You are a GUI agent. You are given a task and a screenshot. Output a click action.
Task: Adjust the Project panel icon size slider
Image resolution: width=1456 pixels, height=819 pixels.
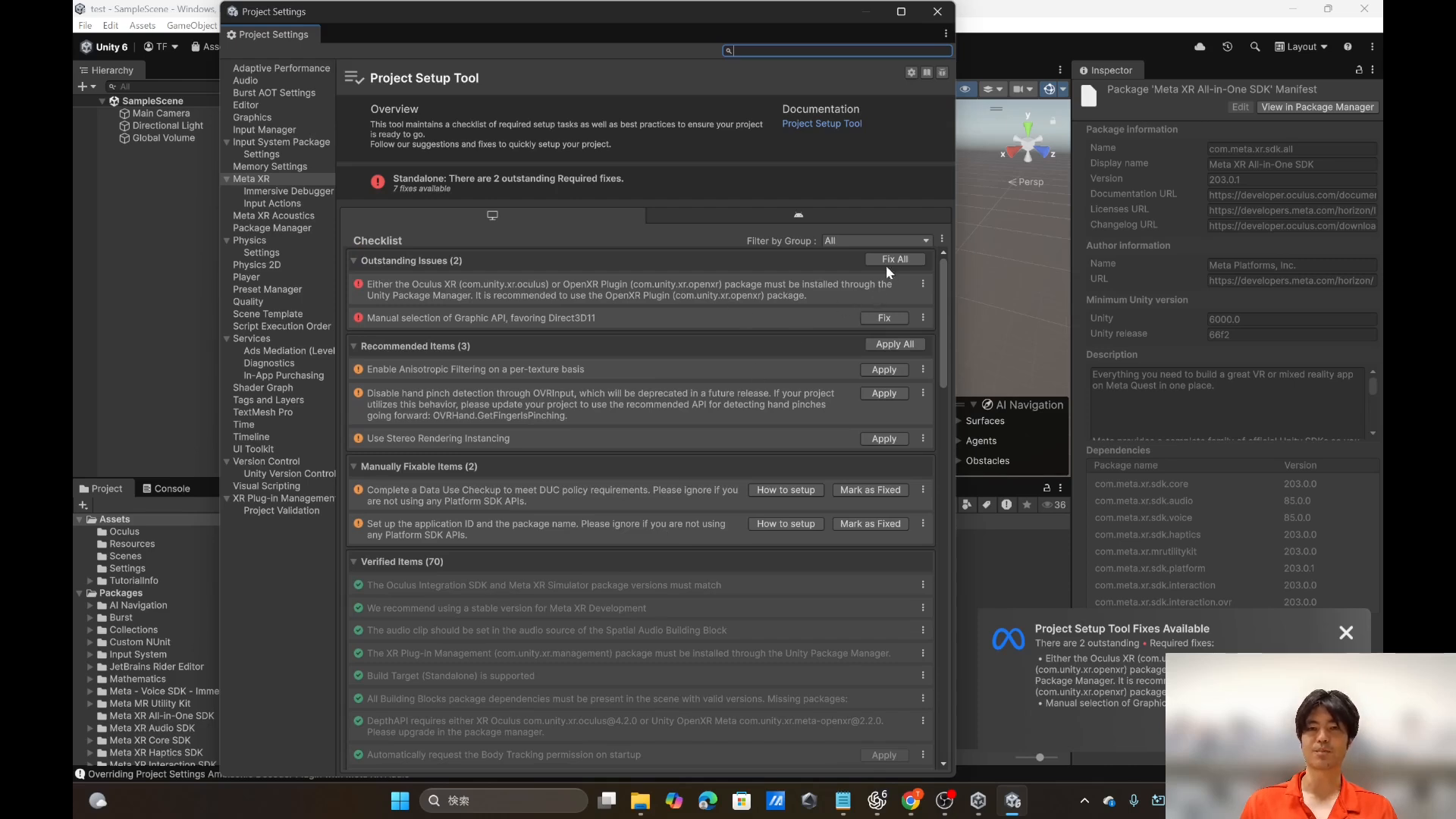click(x=1039, y=757)
